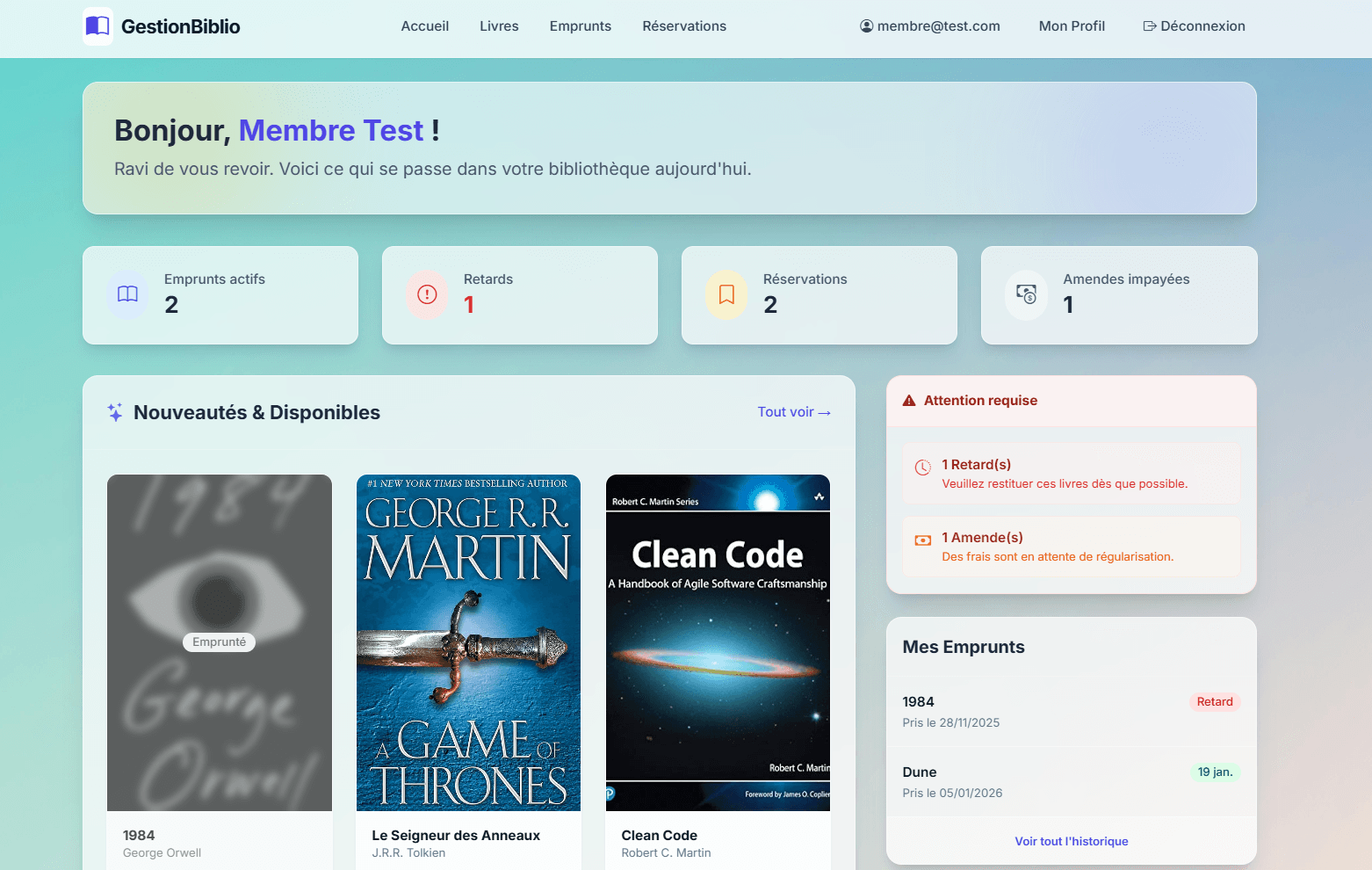Open the Emprunts navigation tab

[581, 26]
